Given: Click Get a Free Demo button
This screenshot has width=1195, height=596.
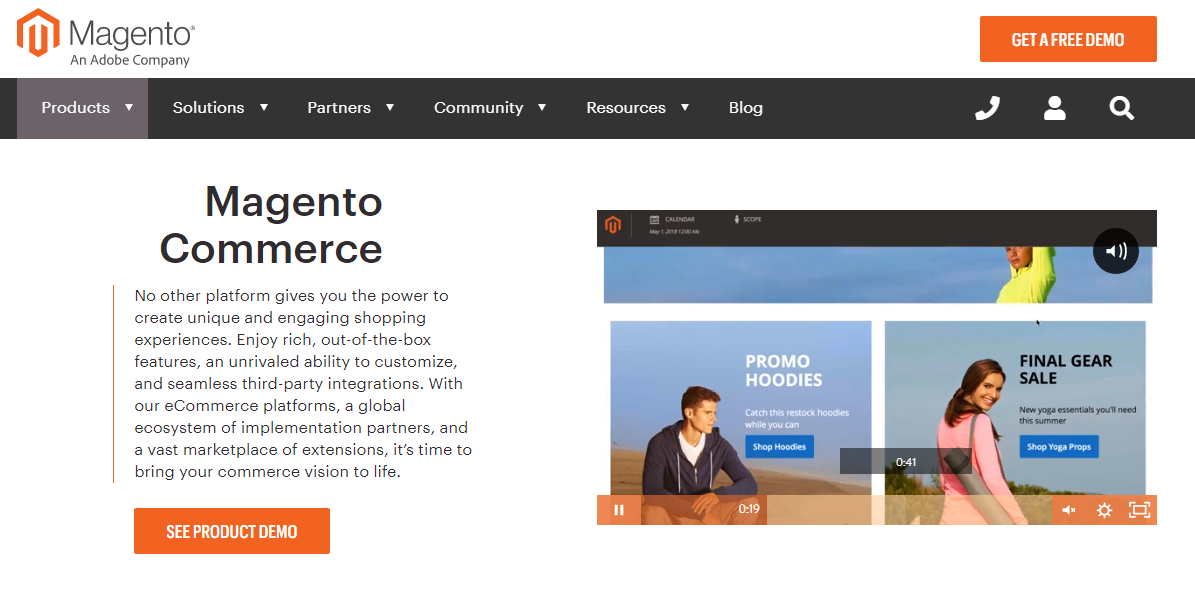Looking at the screenshot, I should (1068, 39).
